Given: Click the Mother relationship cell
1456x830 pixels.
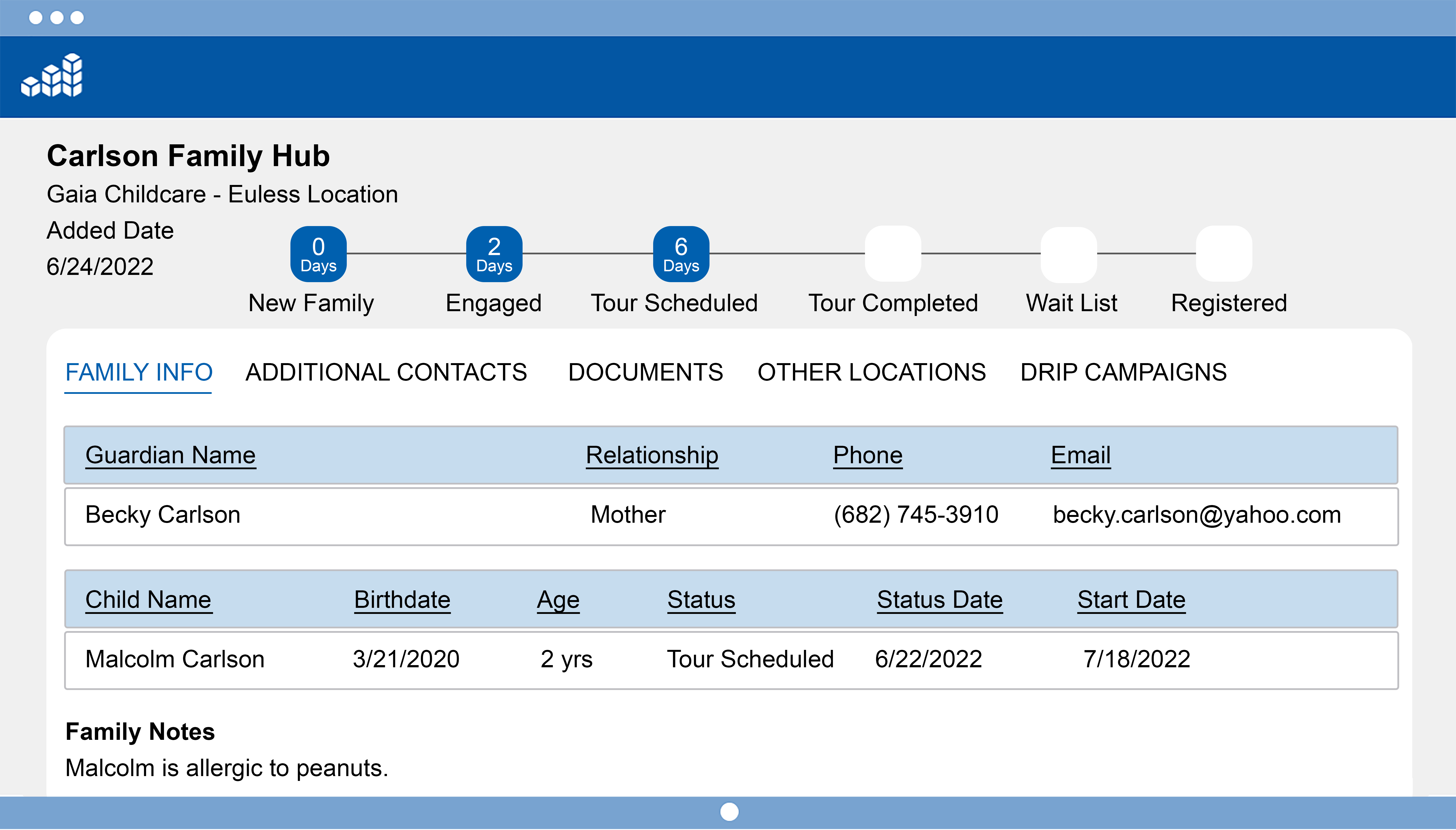Looking at the screenshot, I should click(628, 515).
